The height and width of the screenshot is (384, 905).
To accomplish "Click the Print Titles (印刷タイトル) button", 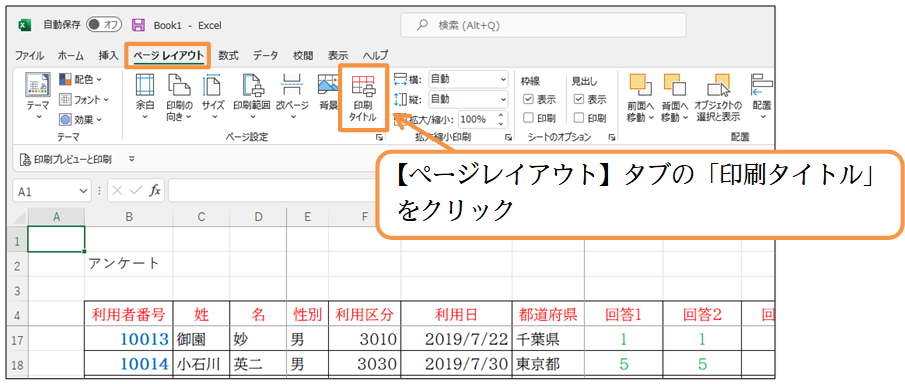I will pos(363,97).
